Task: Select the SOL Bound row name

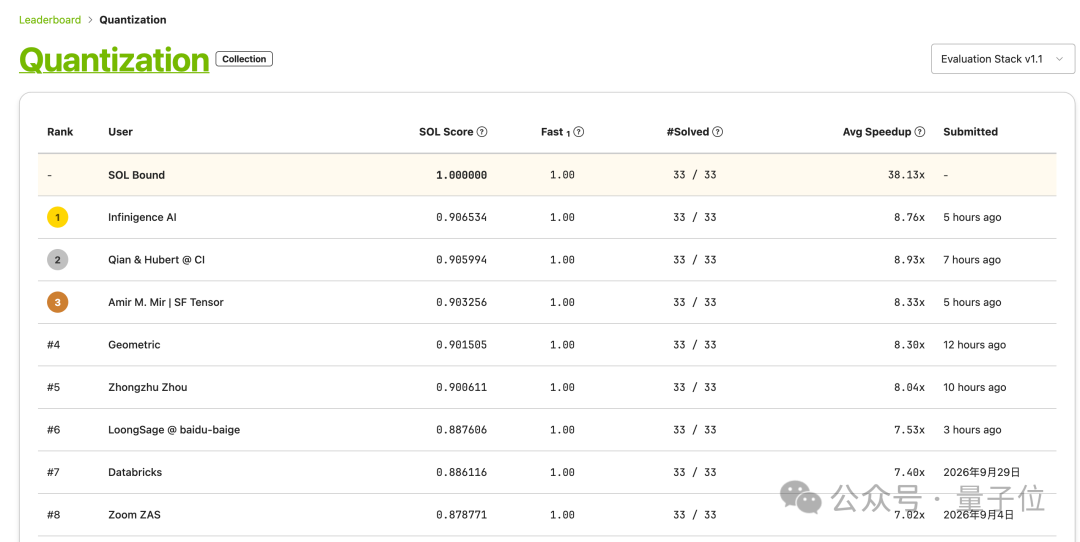Action: tap(136, 175)
